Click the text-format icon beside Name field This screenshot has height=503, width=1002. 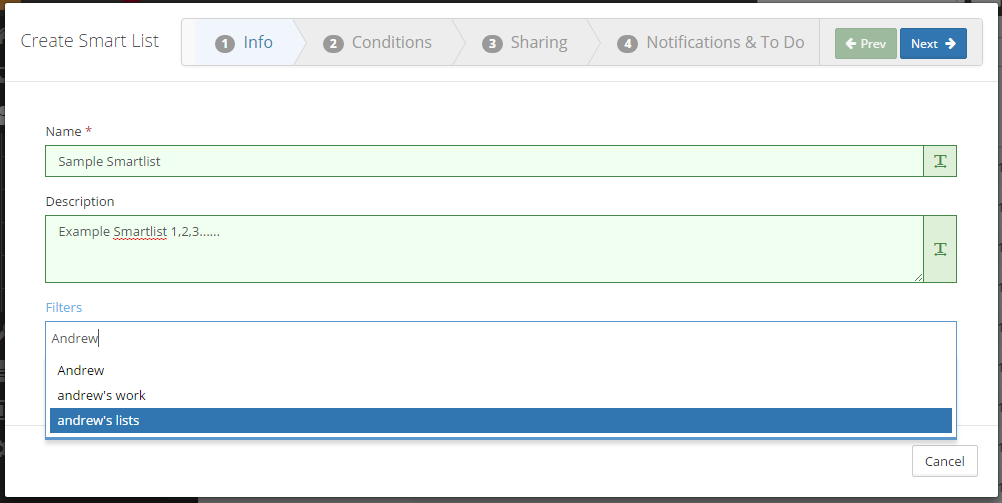(x=940, y=161)
